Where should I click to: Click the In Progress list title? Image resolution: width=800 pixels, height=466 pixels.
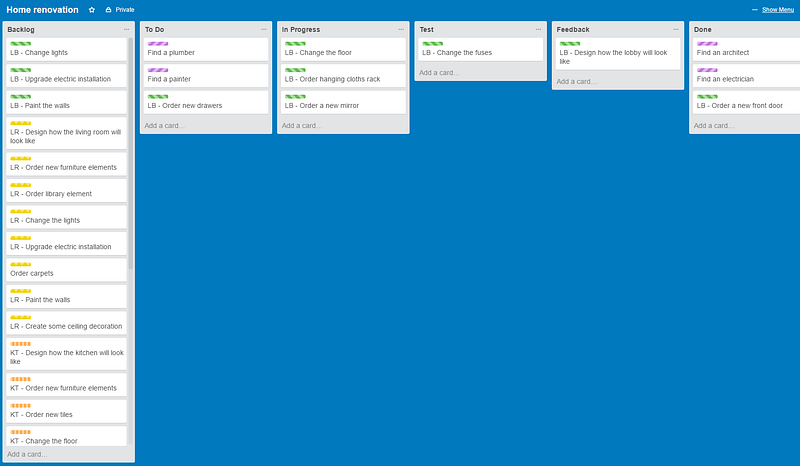coord(301,30)
